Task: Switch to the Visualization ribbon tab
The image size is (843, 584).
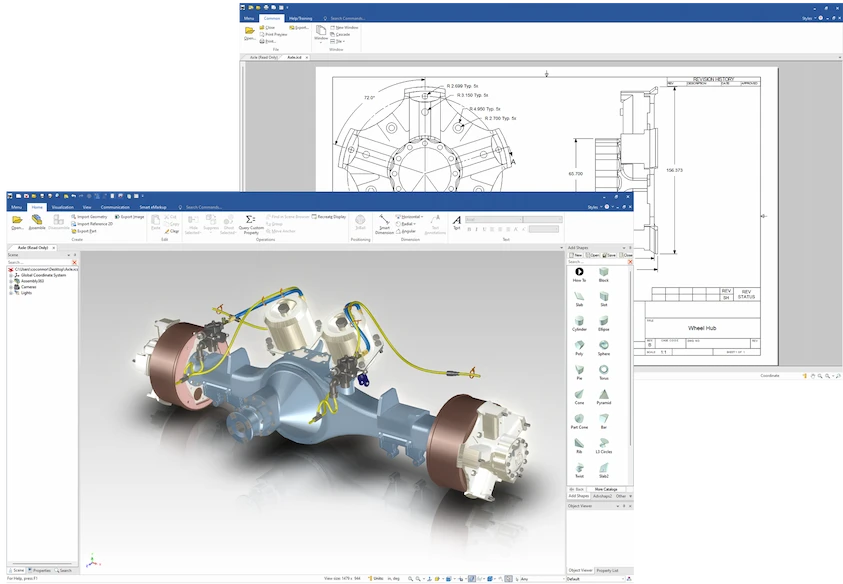Action: (x=62, y=207)
